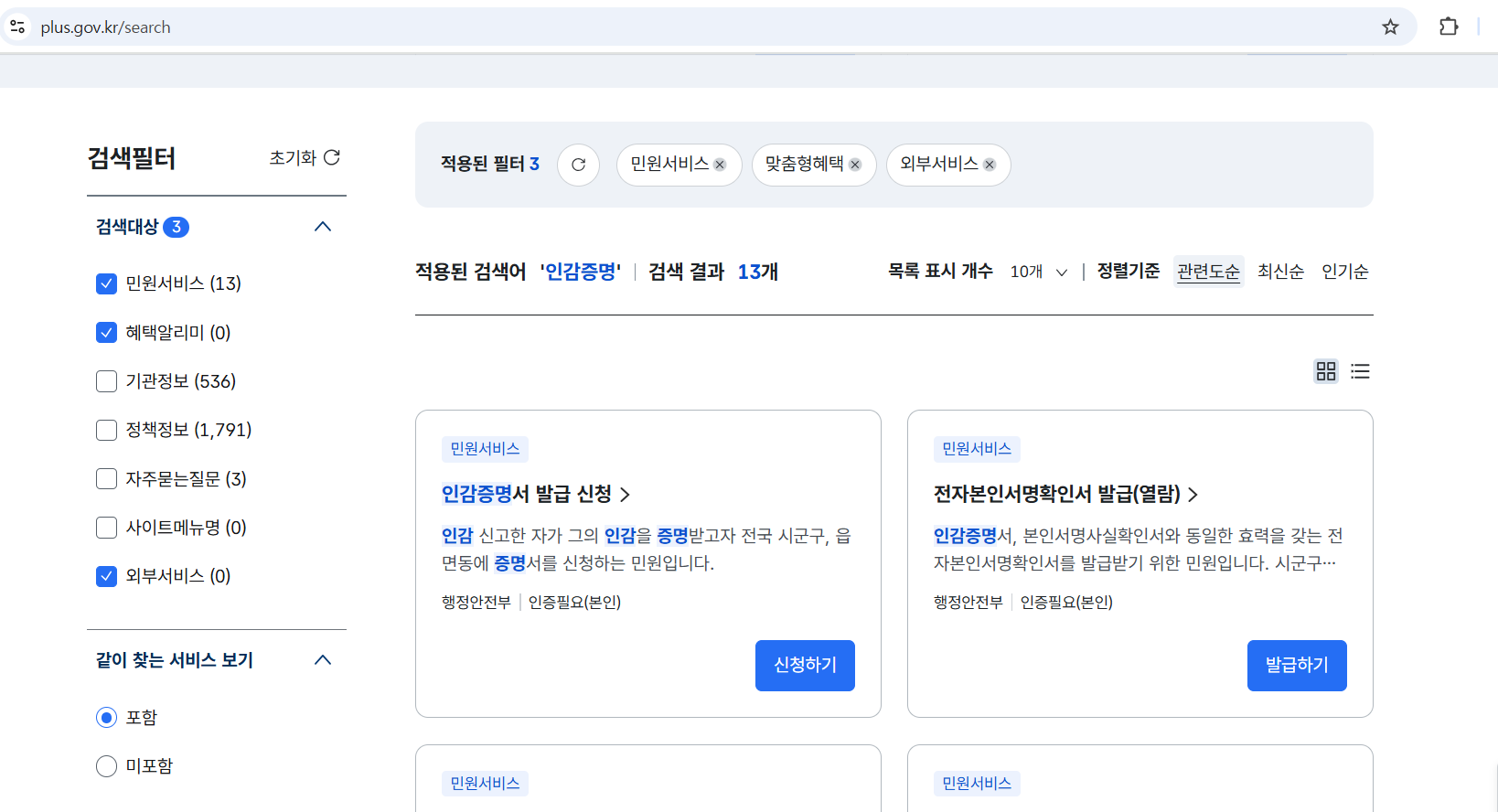Click the 검색필터 heading text
The height and width of the screenshot is (812, 1498).
coord(132,158)
